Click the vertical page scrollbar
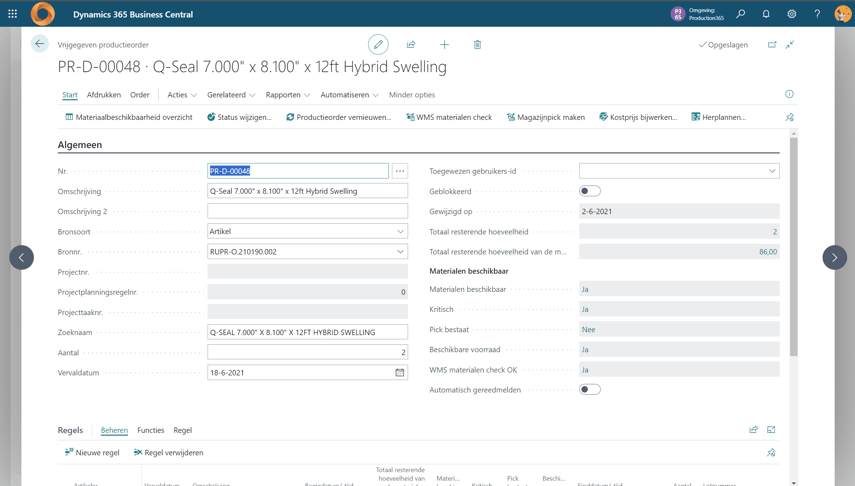The height and width of the screenshot is (486, 855). click(x=793, y=247)
